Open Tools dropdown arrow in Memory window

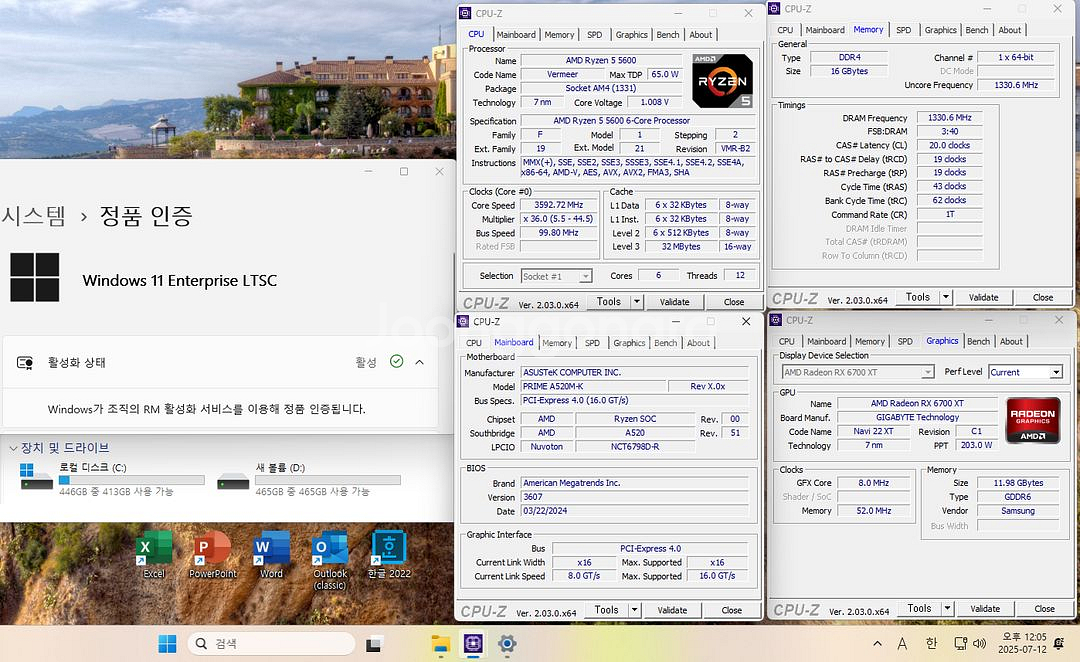point(946,297)
